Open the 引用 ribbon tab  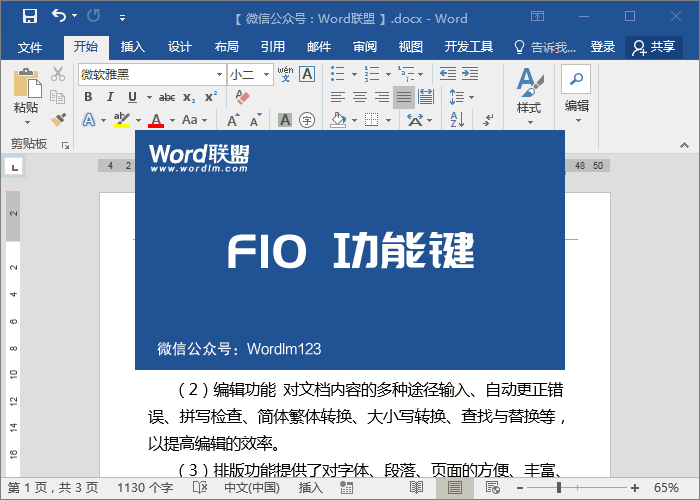(x=273, y=47)
